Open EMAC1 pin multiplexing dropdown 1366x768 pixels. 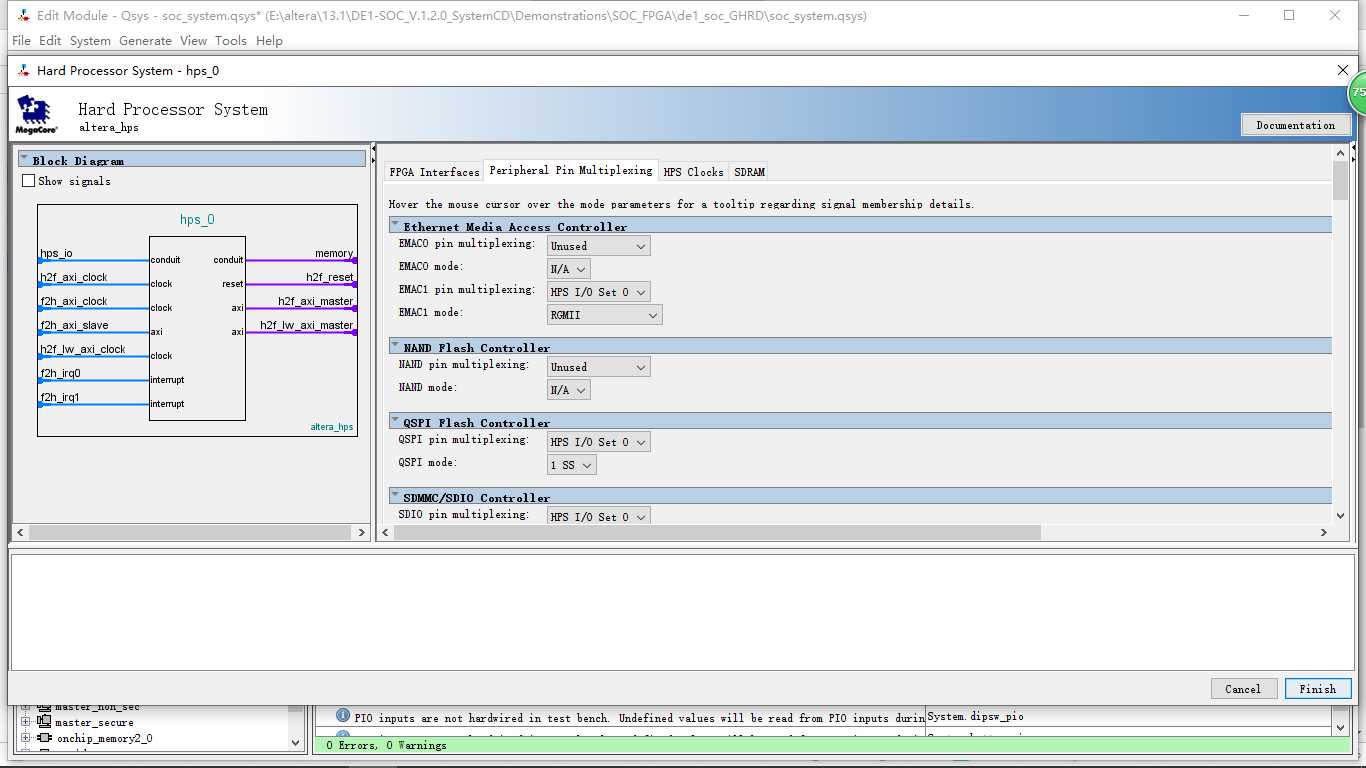(x=599, y=291)
